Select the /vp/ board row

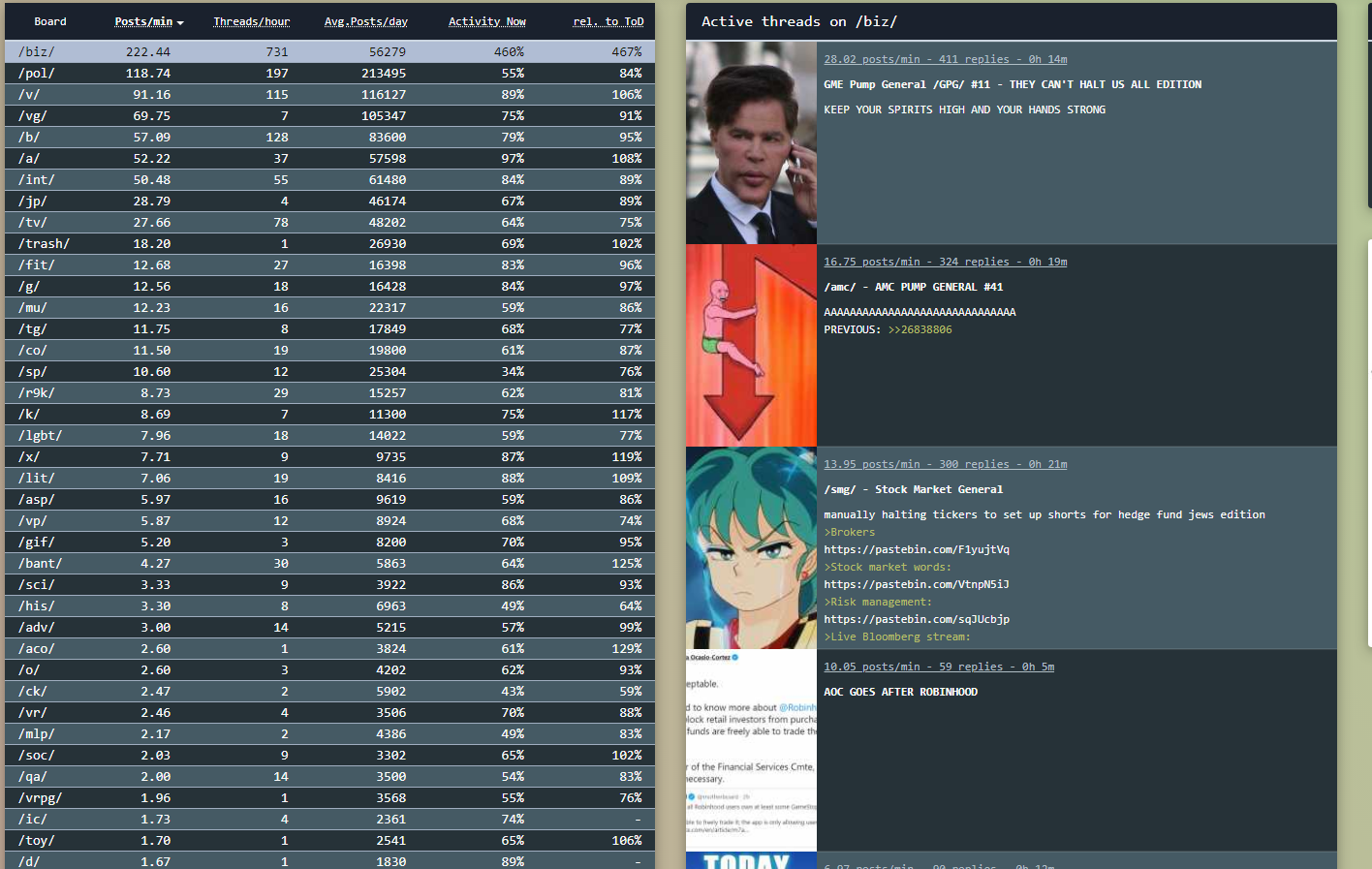329,520
